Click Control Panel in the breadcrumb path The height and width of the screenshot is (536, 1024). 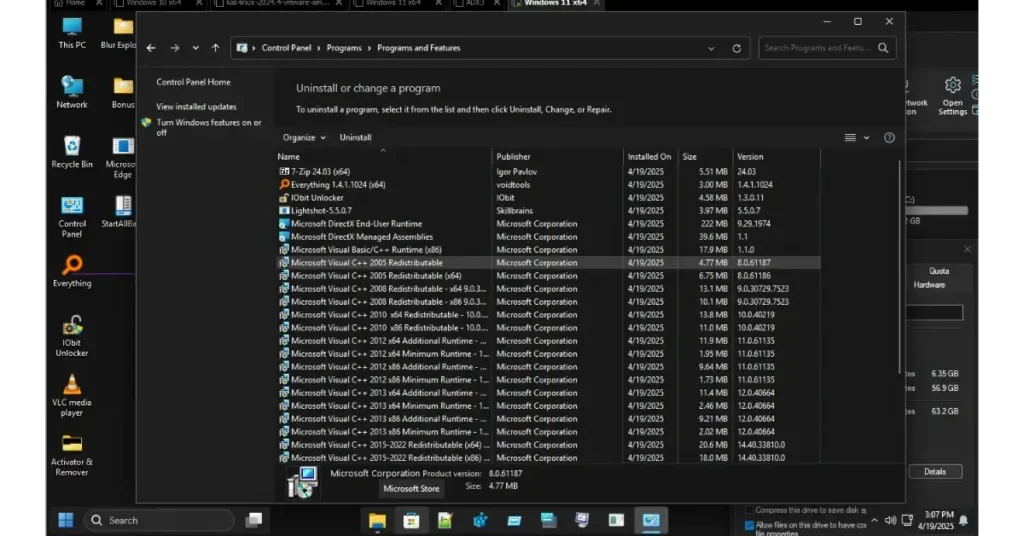(x=286, y=48)
